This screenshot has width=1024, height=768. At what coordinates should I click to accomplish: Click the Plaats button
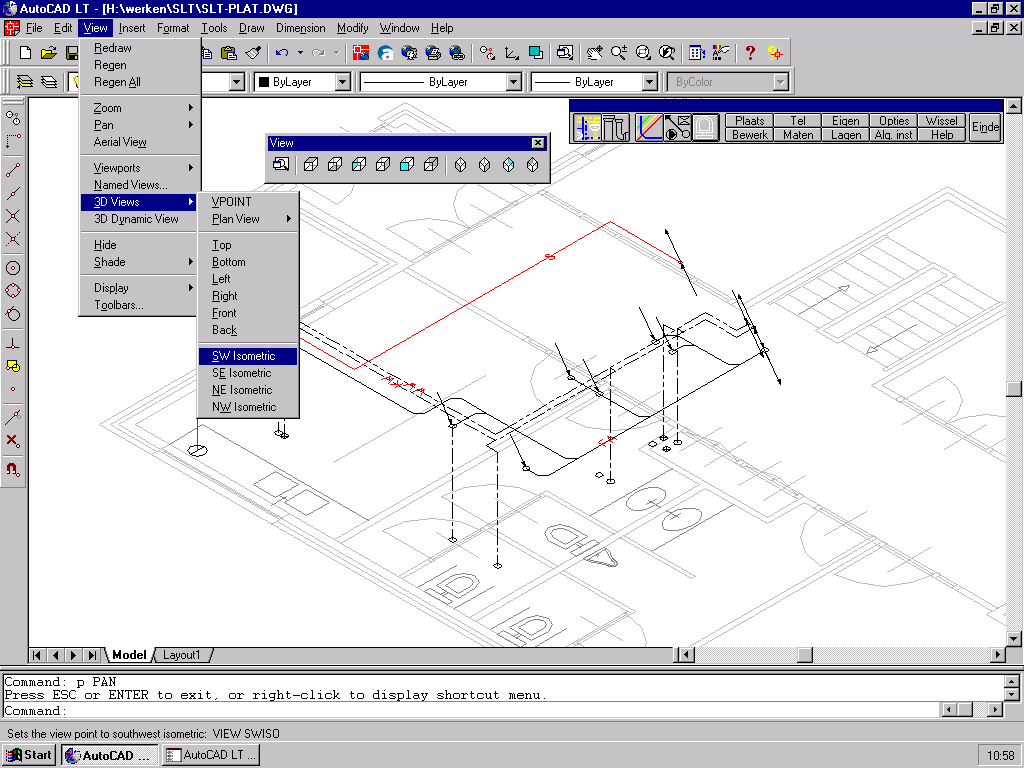(749, 121)
